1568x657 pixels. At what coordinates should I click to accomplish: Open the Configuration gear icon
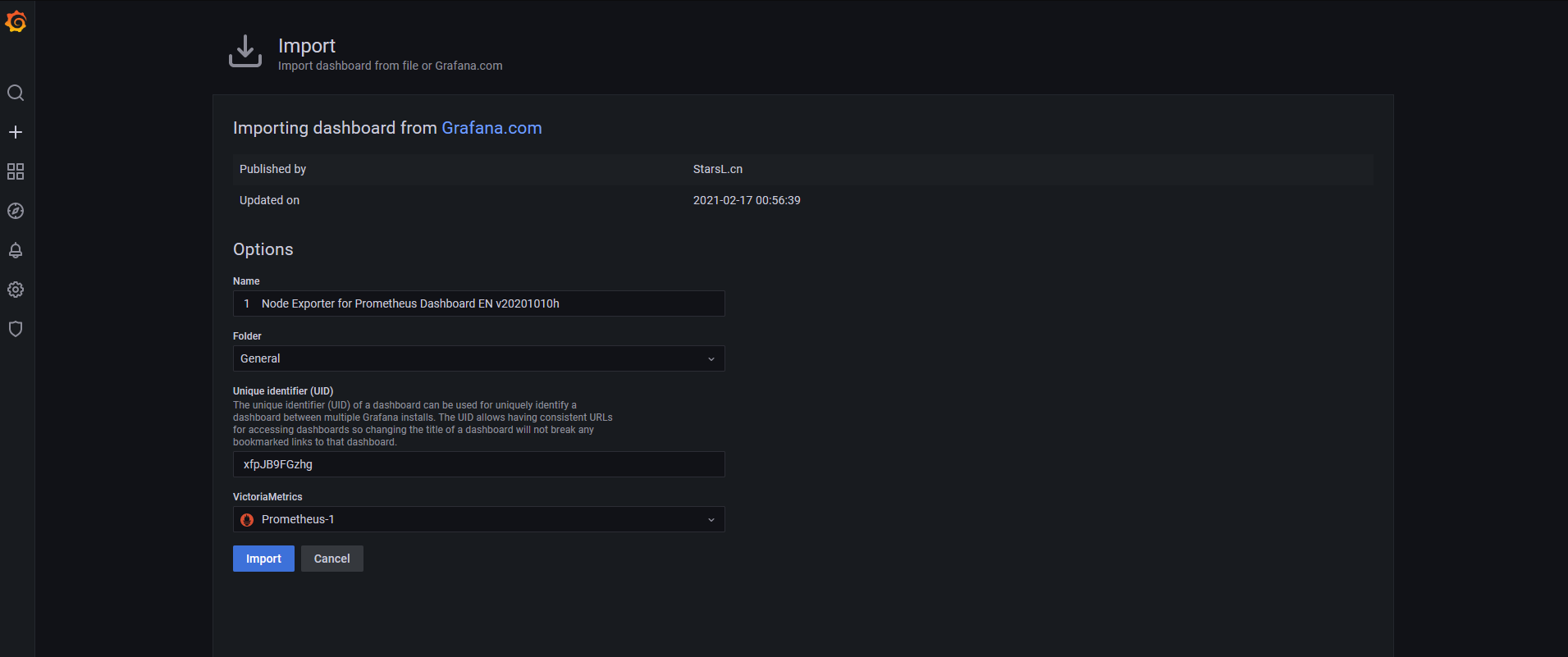[x=16, y=290]
